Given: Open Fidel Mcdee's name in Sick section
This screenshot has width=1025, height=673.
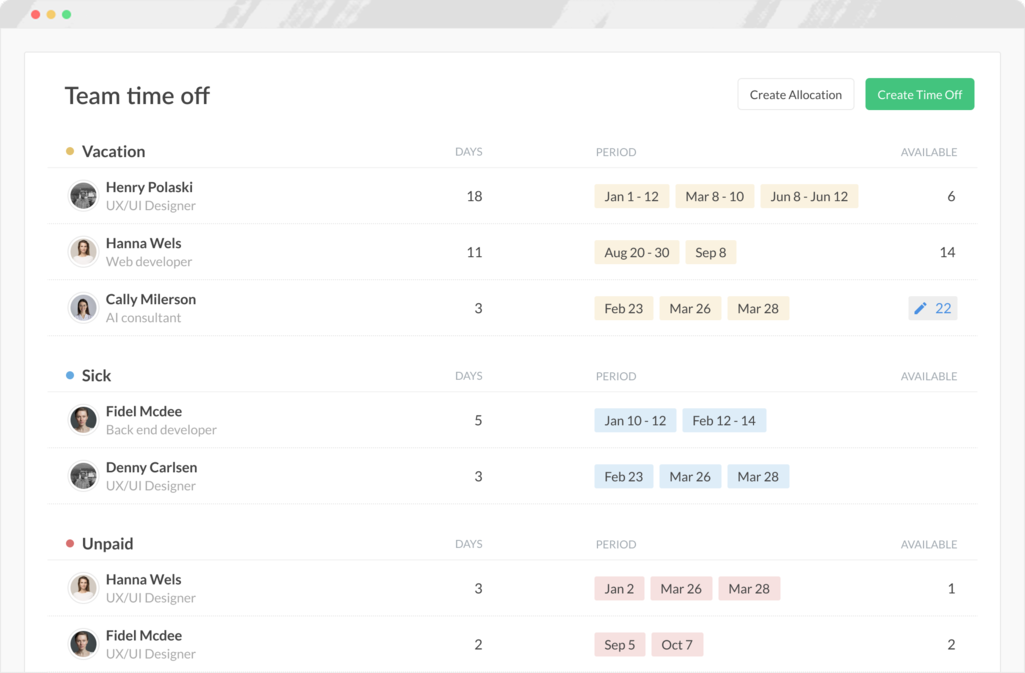Looking at the screenshot, I should [144, 411].
